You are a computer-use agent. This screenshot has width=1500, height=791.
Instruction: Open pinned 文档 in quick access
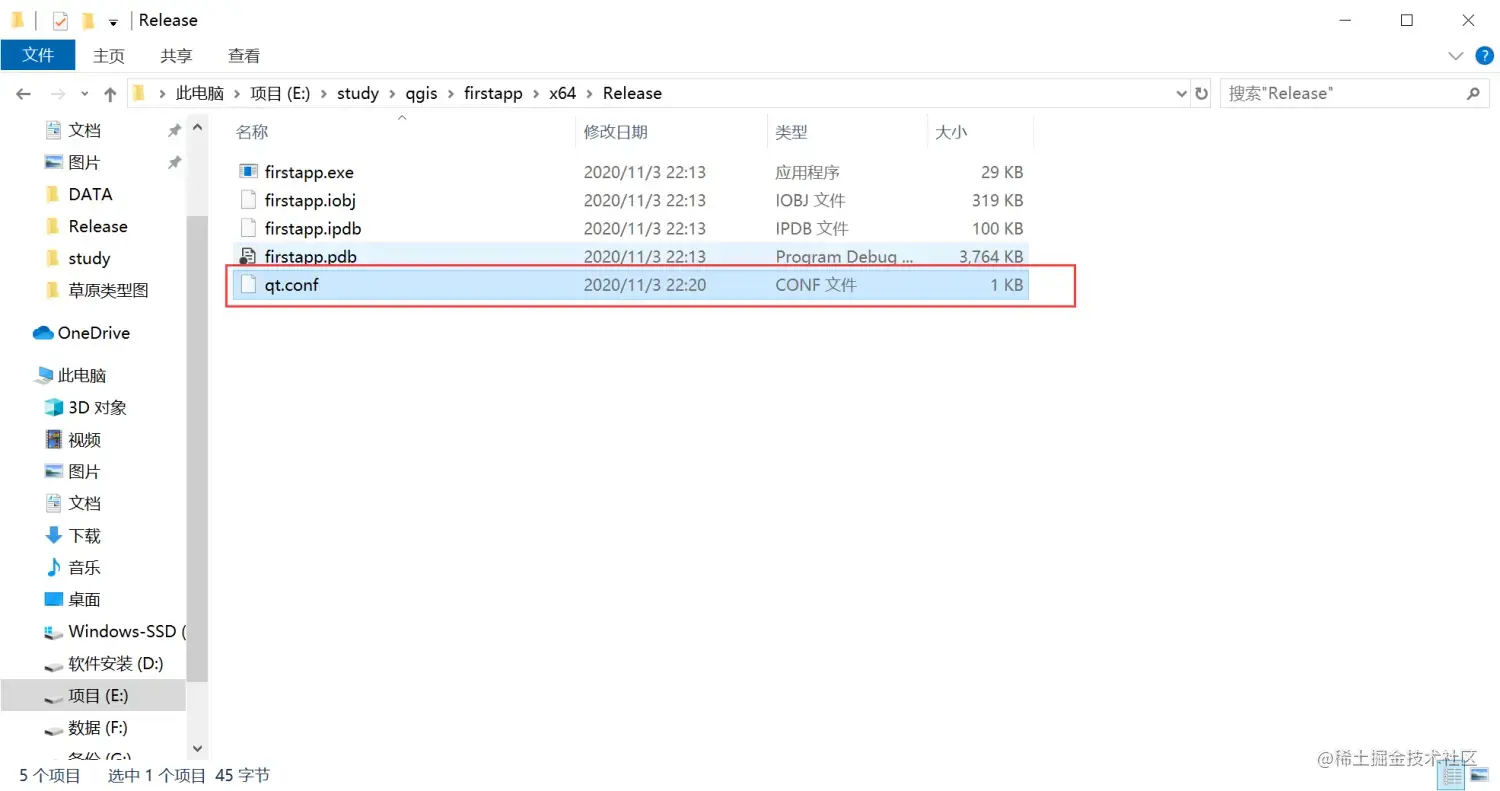84,130
